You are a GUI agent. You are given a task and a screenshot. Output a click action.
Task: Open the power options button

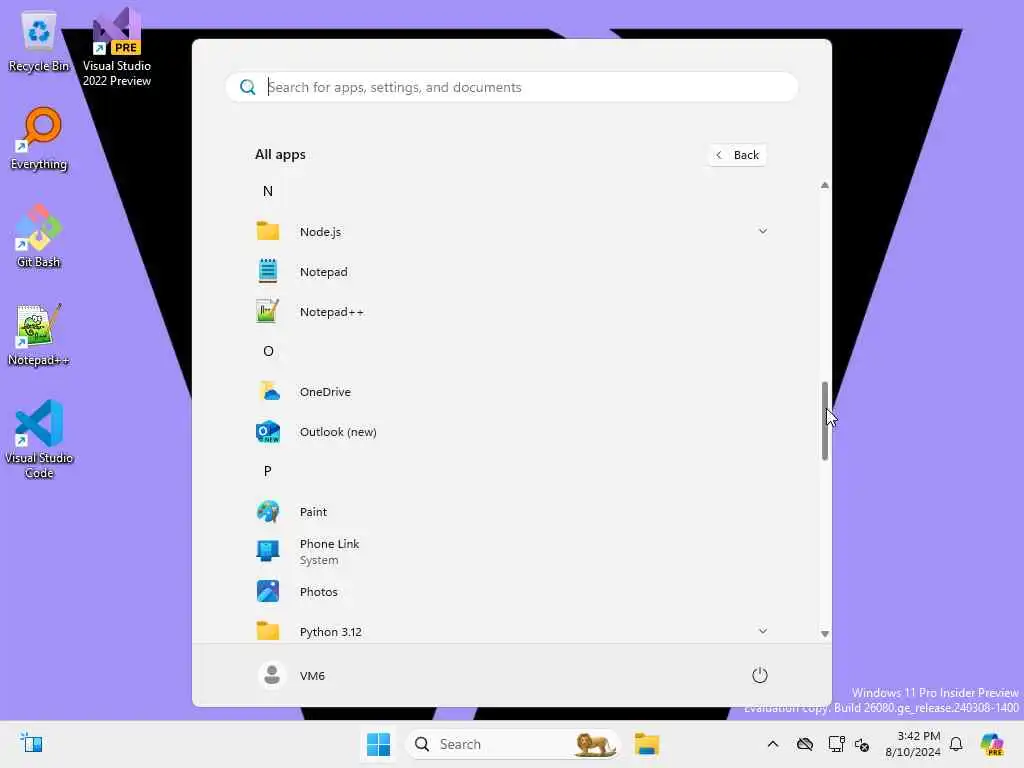(x=760, y=675)
